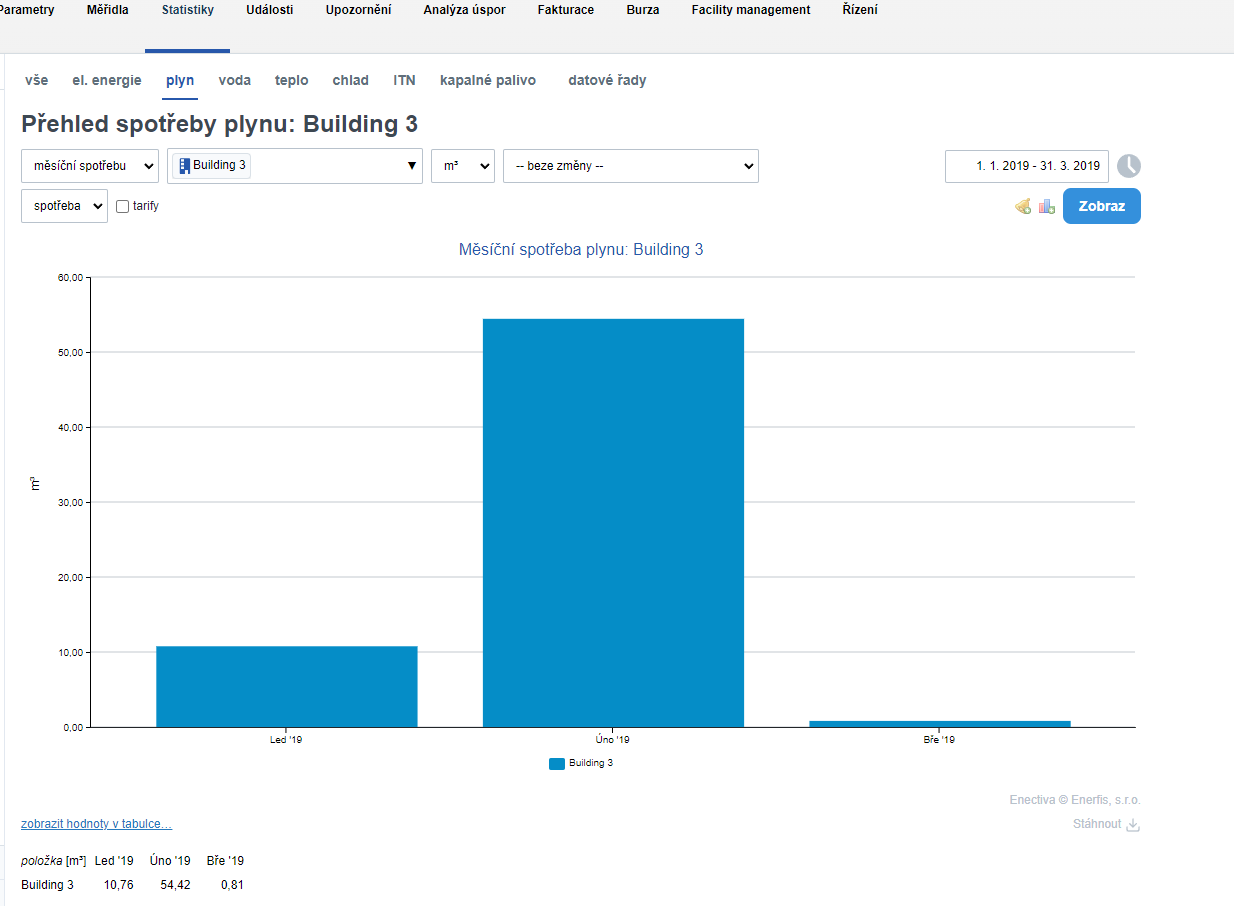
Task: Open the m³ unit dropdown
Action: [x=462, y=166]
